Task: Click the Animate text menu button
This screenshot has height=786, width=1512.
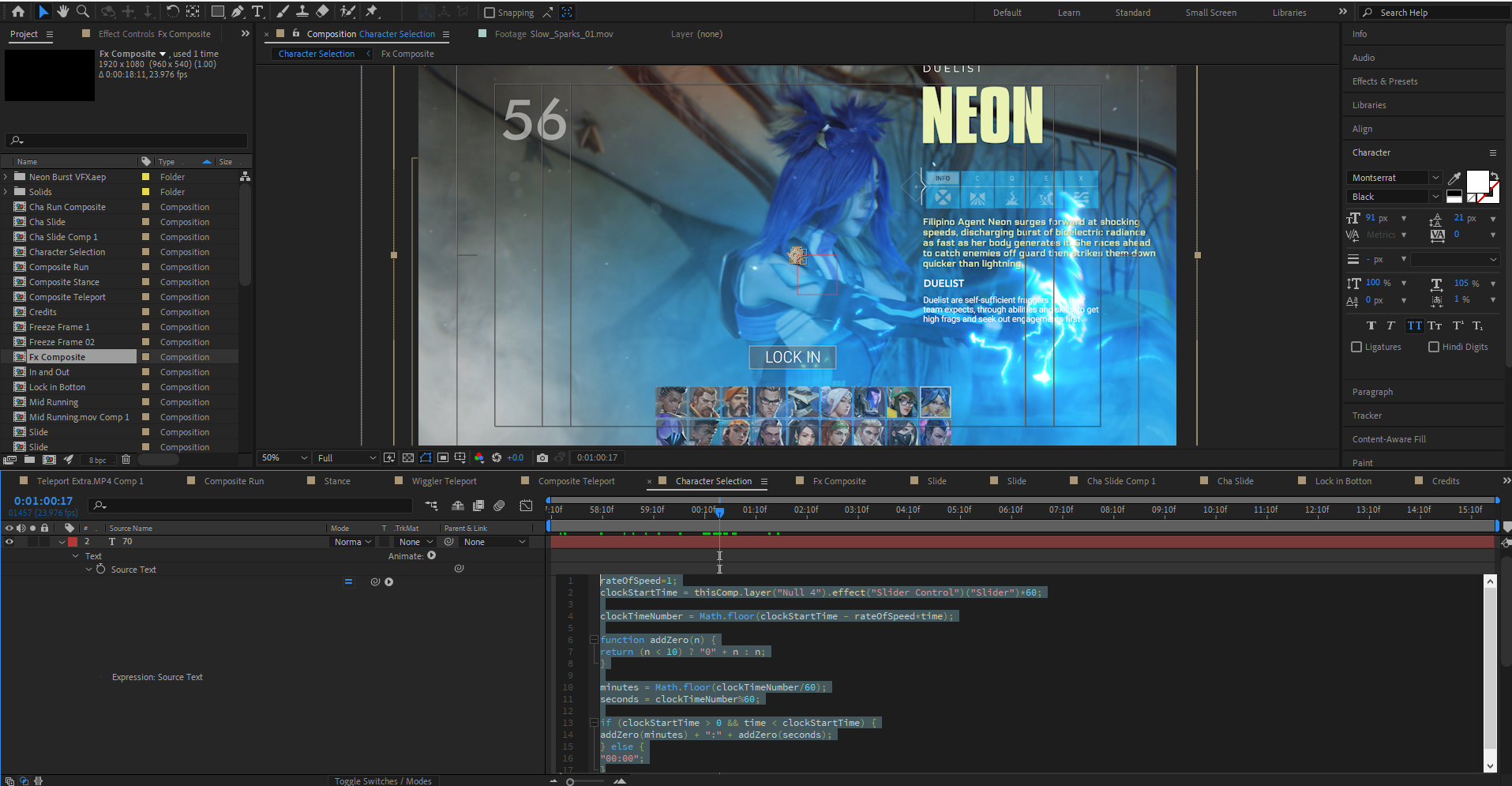Action: [x=432, y=555]
